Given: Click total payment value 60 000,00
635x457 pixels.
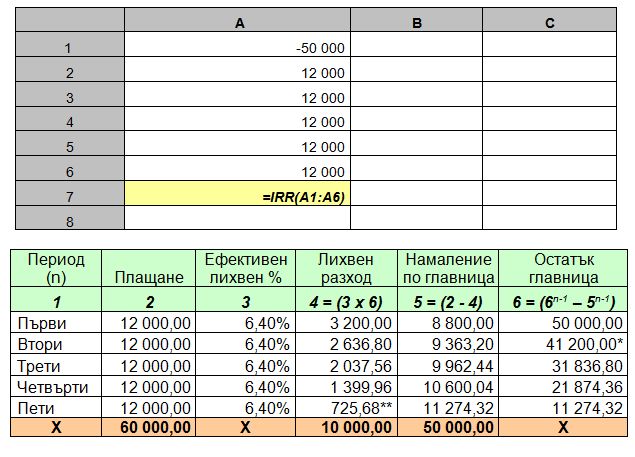Looking at the screenshot, I should 150,427.
